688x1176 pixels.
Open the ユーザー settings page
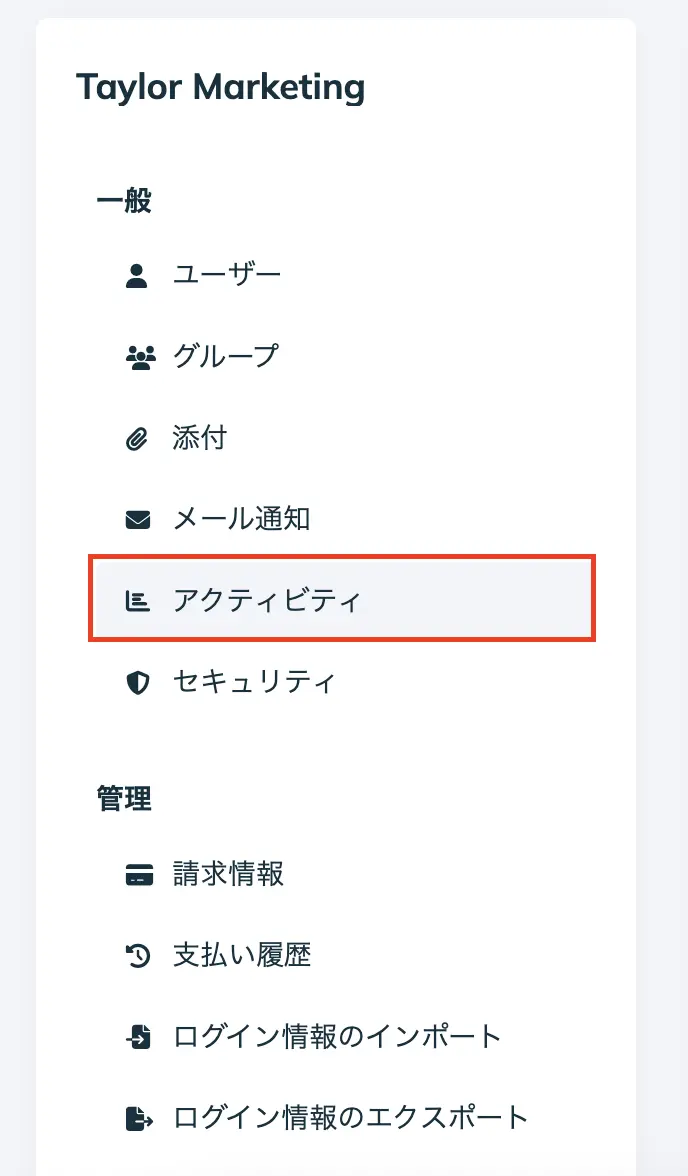click(227, 275)
